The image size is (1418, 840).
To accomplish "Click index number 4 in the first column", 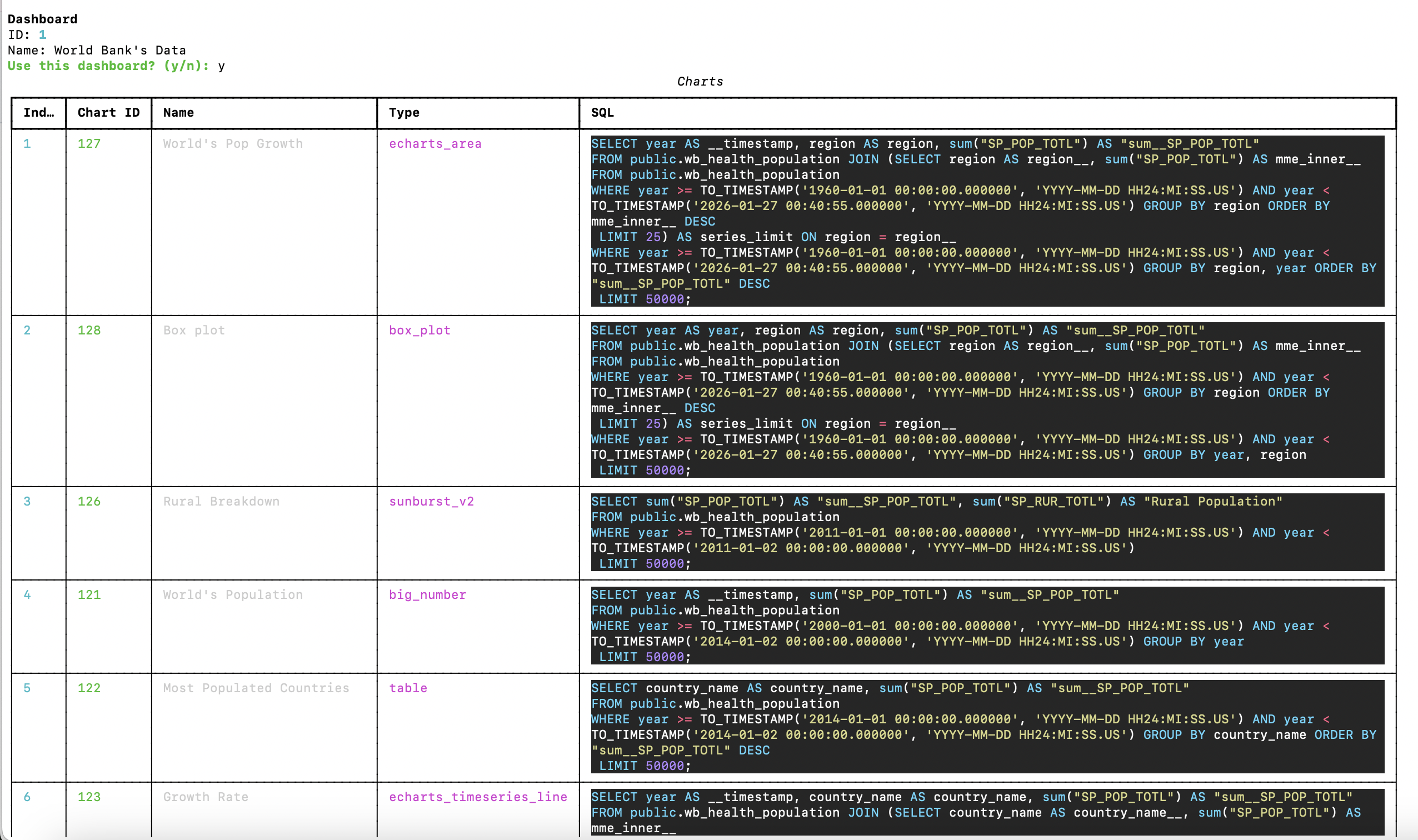I will pyautogui.click(x=27, y=595).
